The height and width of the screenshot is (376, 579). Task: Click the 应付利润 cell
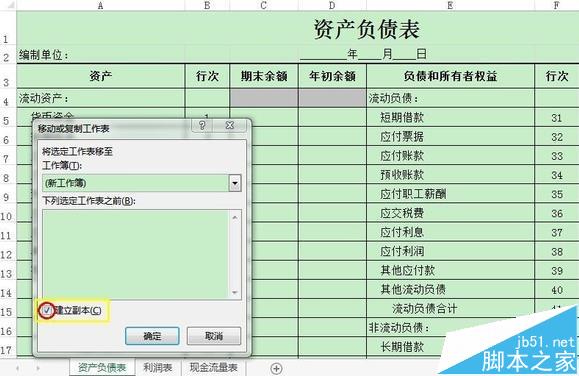tap(450, 251)
